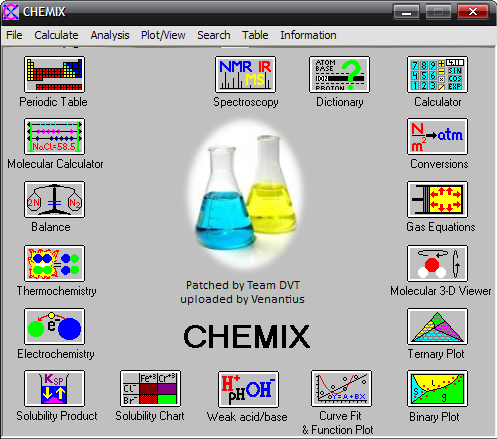
Task: Launch the Weak acid/base pH icon
Action: (x=248, y=389)
